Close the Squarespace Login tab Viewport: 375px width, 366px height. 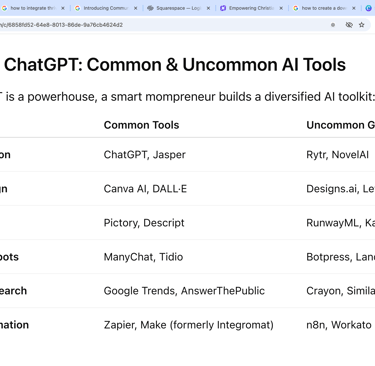[x=208, y=8]
